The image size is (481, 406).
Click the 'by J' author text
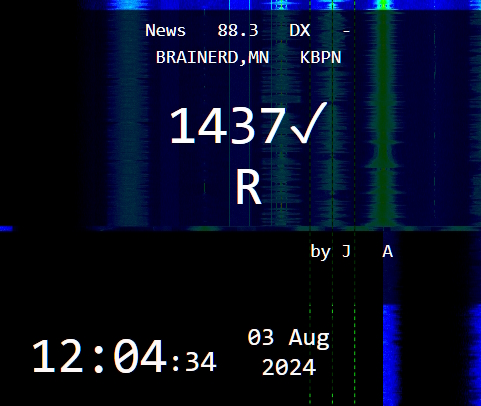pos(330,252)
